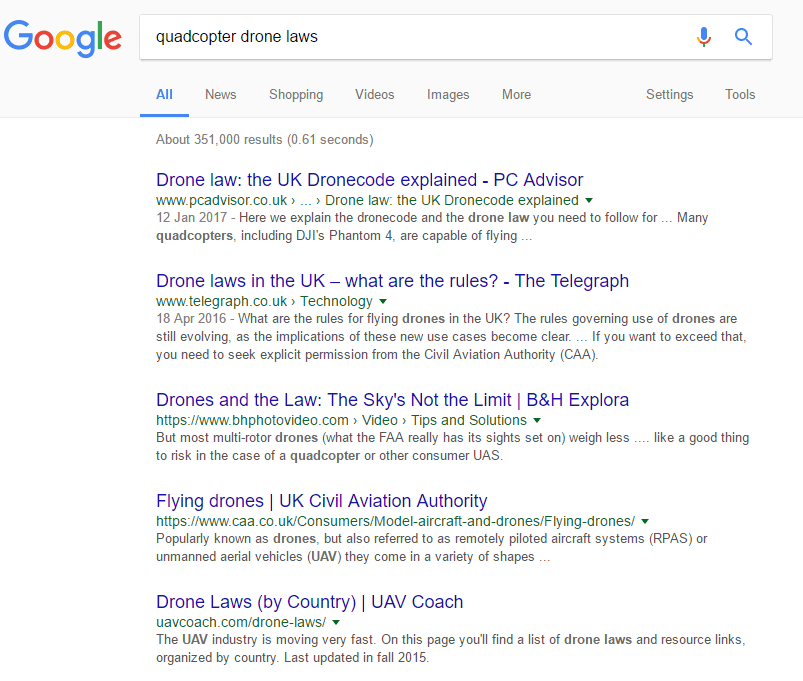This screenshot has width=803, height=681.
Task: Expand dropdown arrow beside telegraph.co.uk URL
Action: pyautogui.click(x=383, y=301)
